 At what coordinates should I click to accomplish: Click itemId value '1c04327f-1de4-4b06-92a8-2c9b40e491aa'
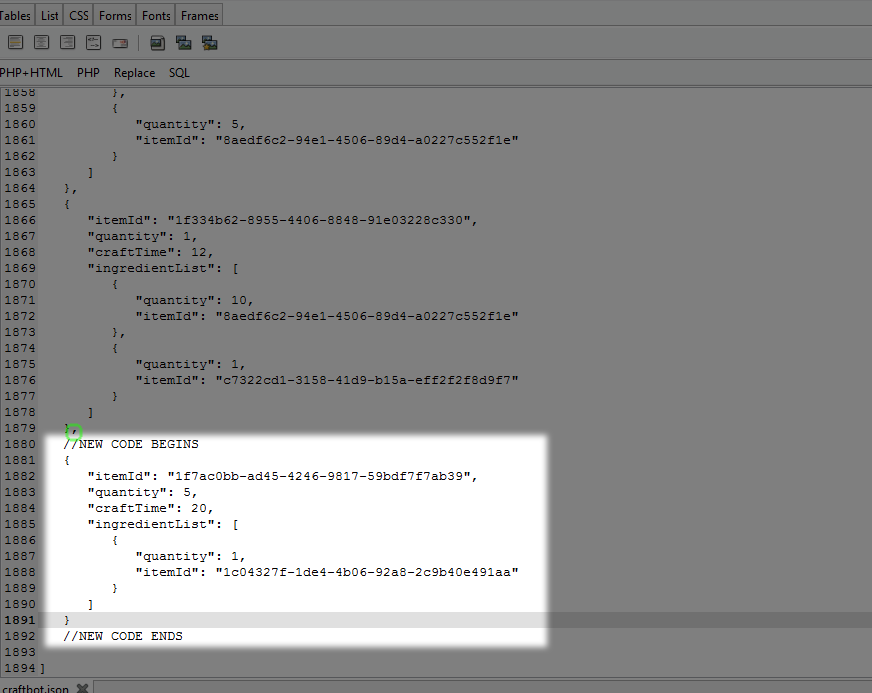point(367,572)
